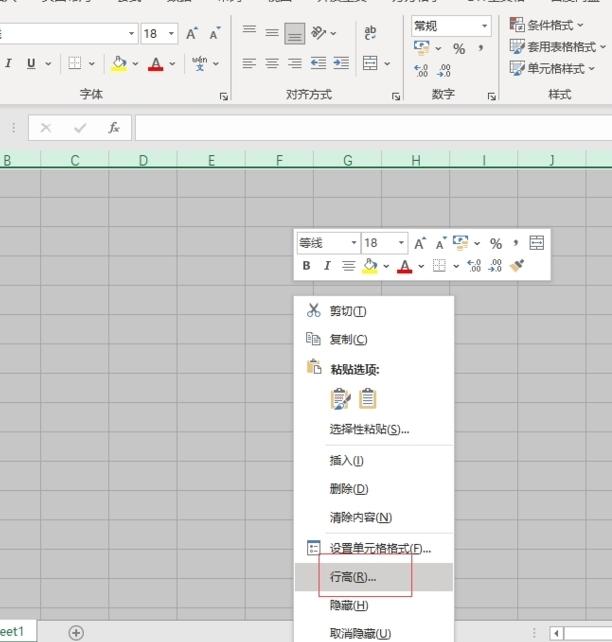Apply yellow fill in mini toolbar
The width and height of the screenshot is (612, 642).
(370, 266)
